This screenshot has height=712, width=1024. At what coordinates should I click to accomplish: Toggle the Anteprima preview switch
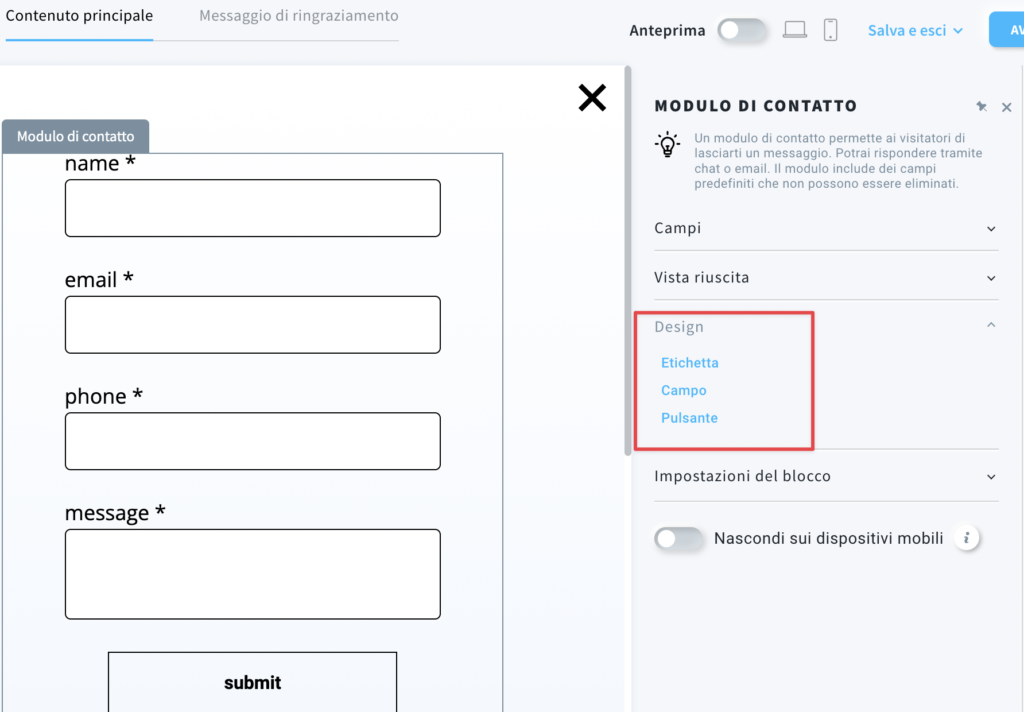point(742,30)
